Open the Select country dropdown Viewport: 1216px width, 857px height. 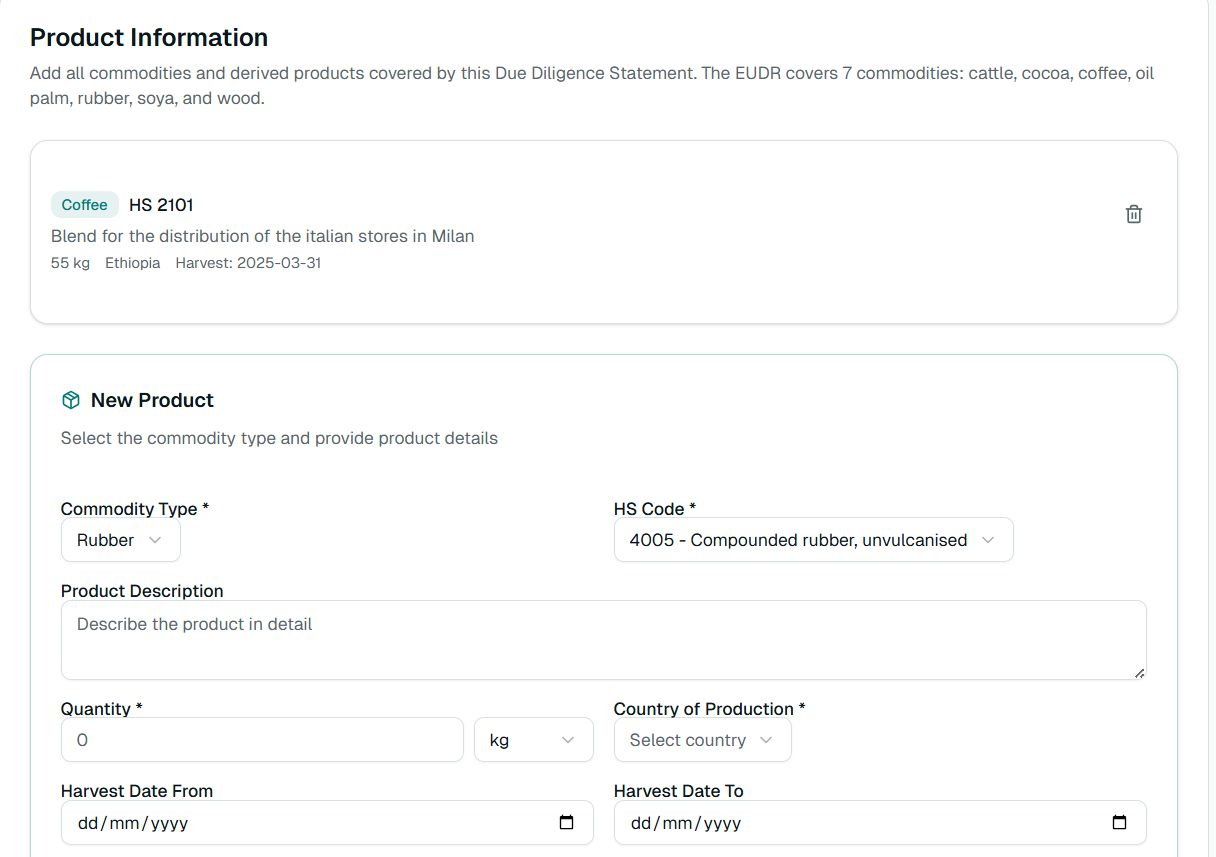(702, 740)
